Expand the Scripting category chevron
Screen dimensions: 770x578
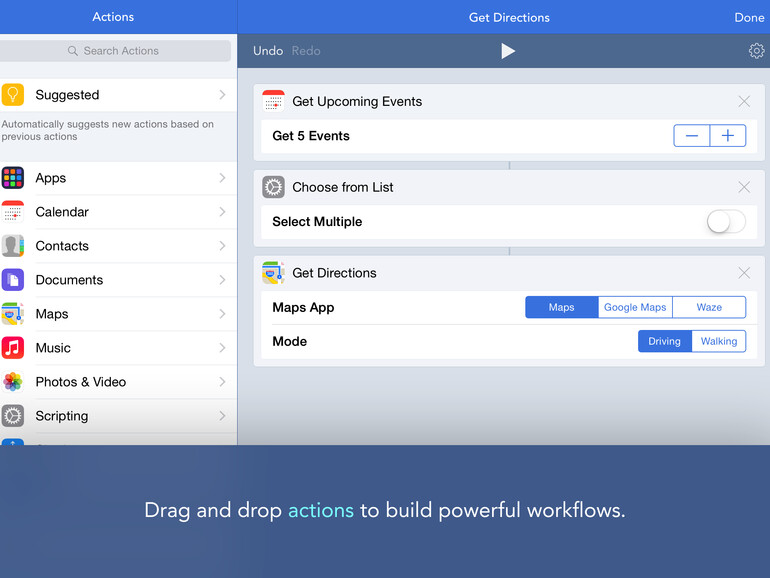(222, 416)
